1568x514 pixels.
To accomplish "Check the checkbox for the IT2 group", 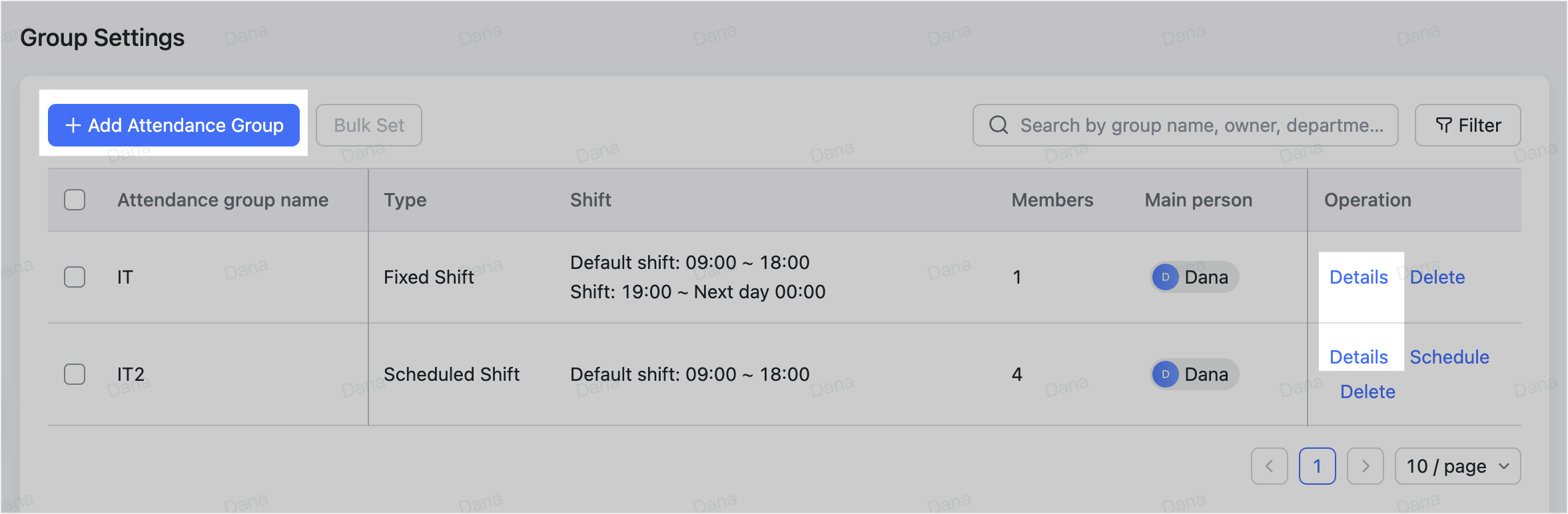I will click(75, 374).
